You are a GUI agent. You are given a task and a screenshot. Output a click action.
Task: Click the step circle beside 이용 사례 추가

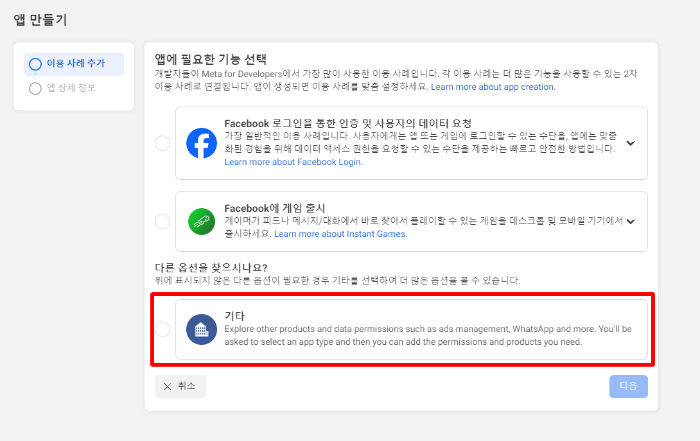coord(35,64)
